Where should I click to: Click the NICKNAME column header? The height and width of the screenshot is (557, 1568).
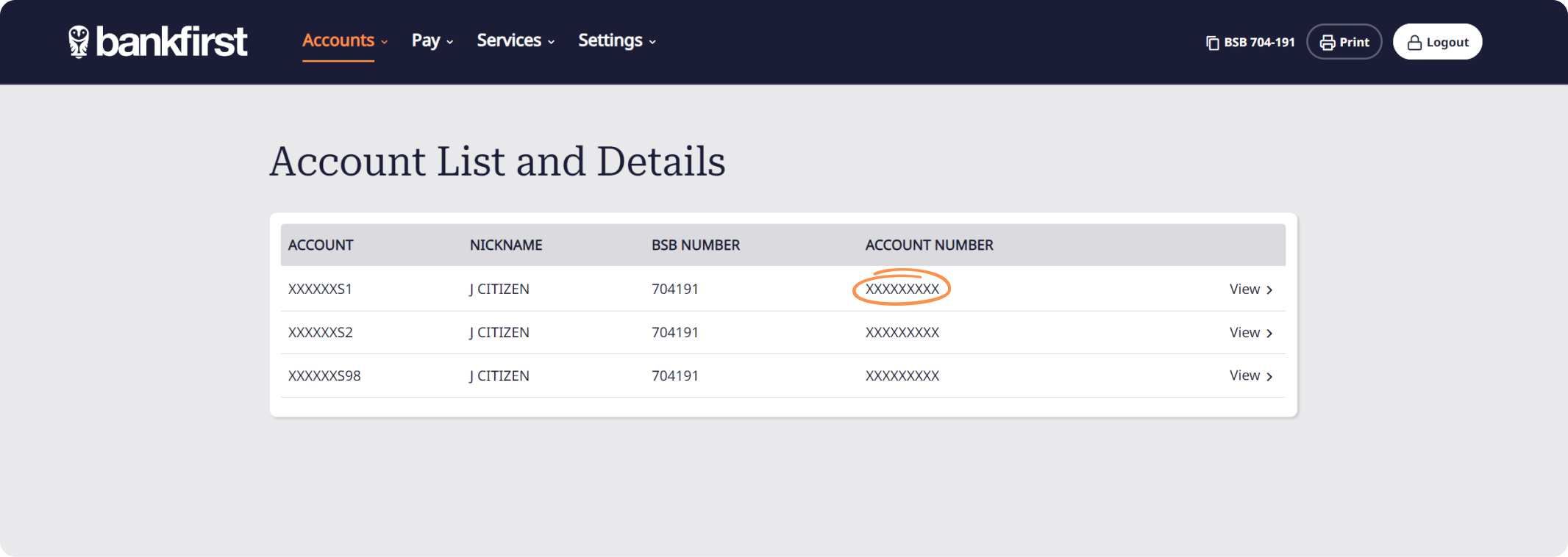coord(506,245)
